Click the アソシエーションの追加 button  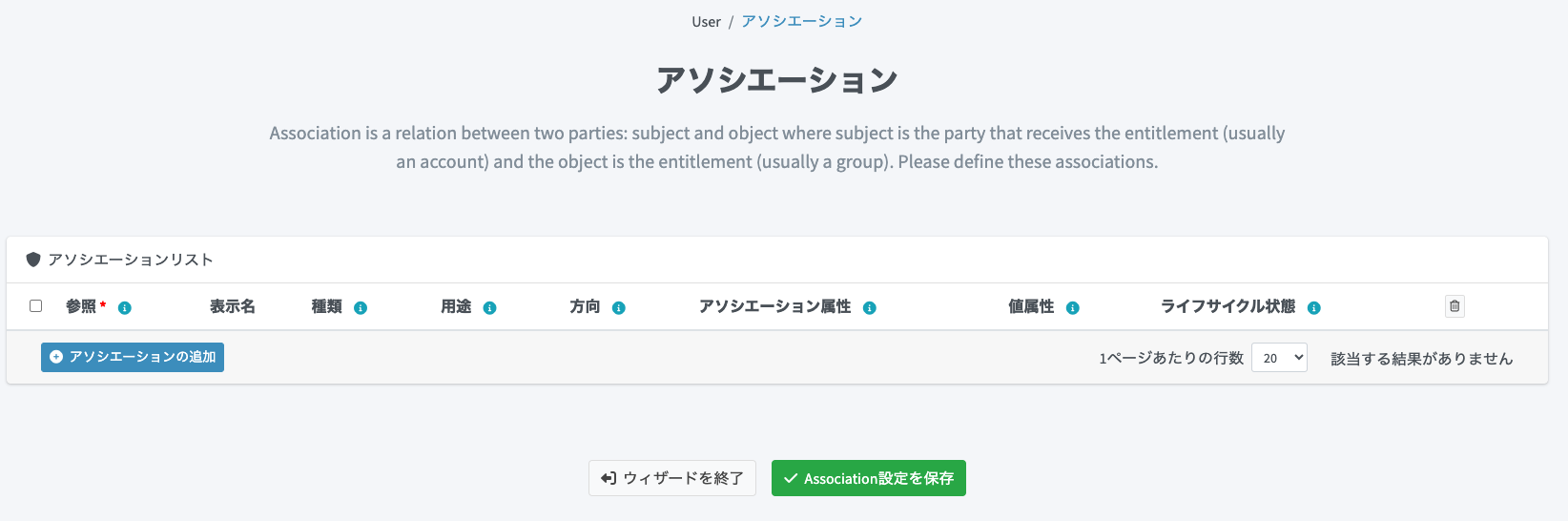point(133,357)
